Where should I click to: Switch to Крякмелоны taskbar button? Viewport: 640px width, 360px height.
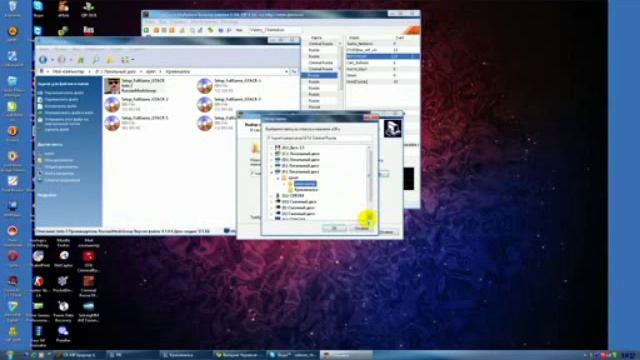pos(186,355)
